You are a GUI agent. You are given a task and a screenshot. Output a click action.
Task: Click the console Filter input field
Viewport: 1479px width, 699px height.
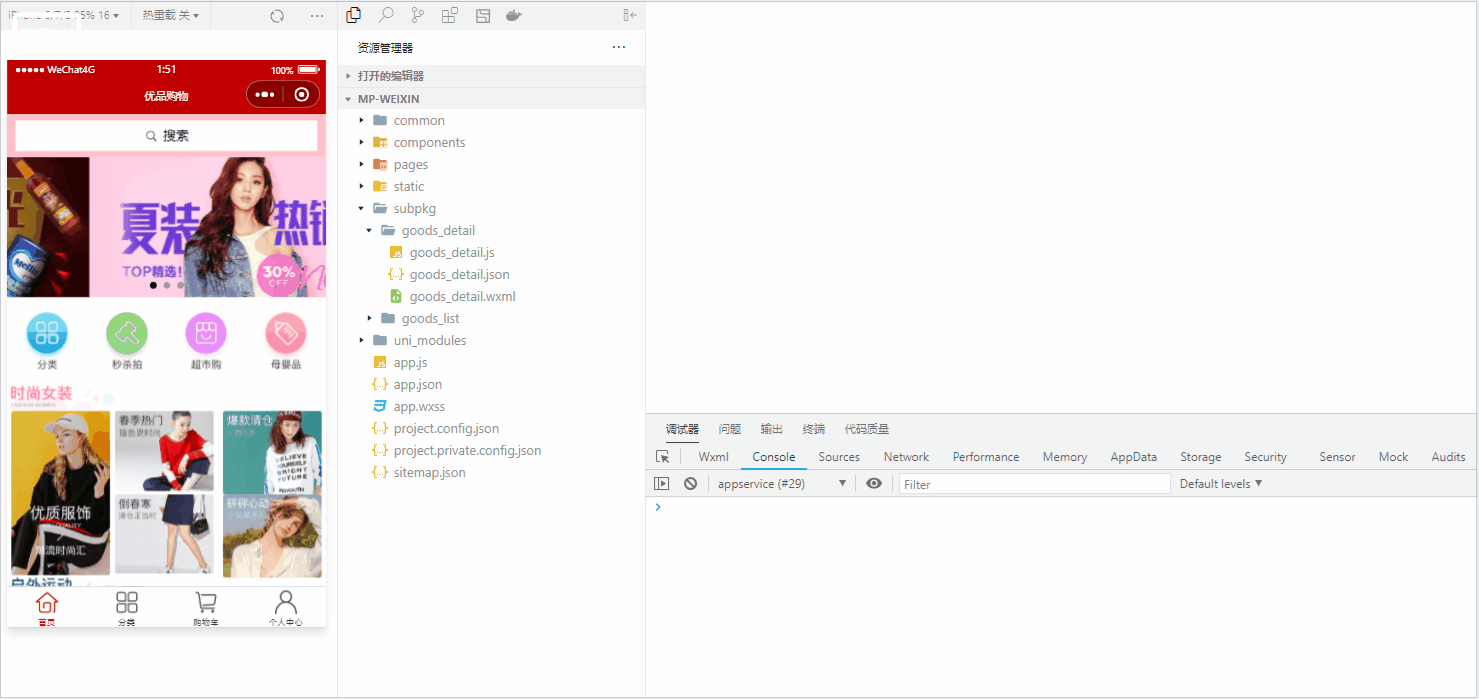[1034, 484]
